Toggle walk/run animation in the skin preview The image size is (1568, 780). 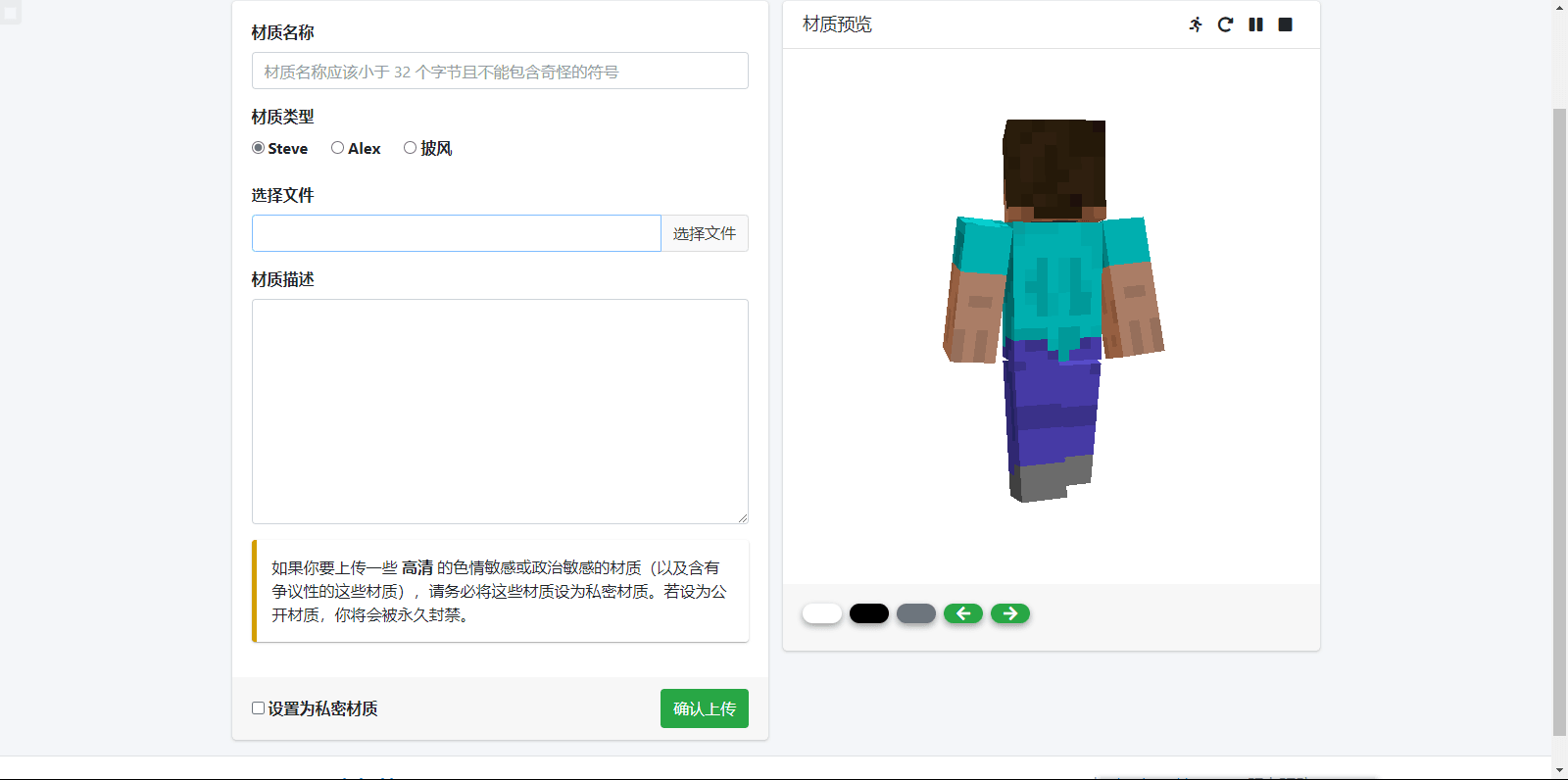click(1196, 24)
